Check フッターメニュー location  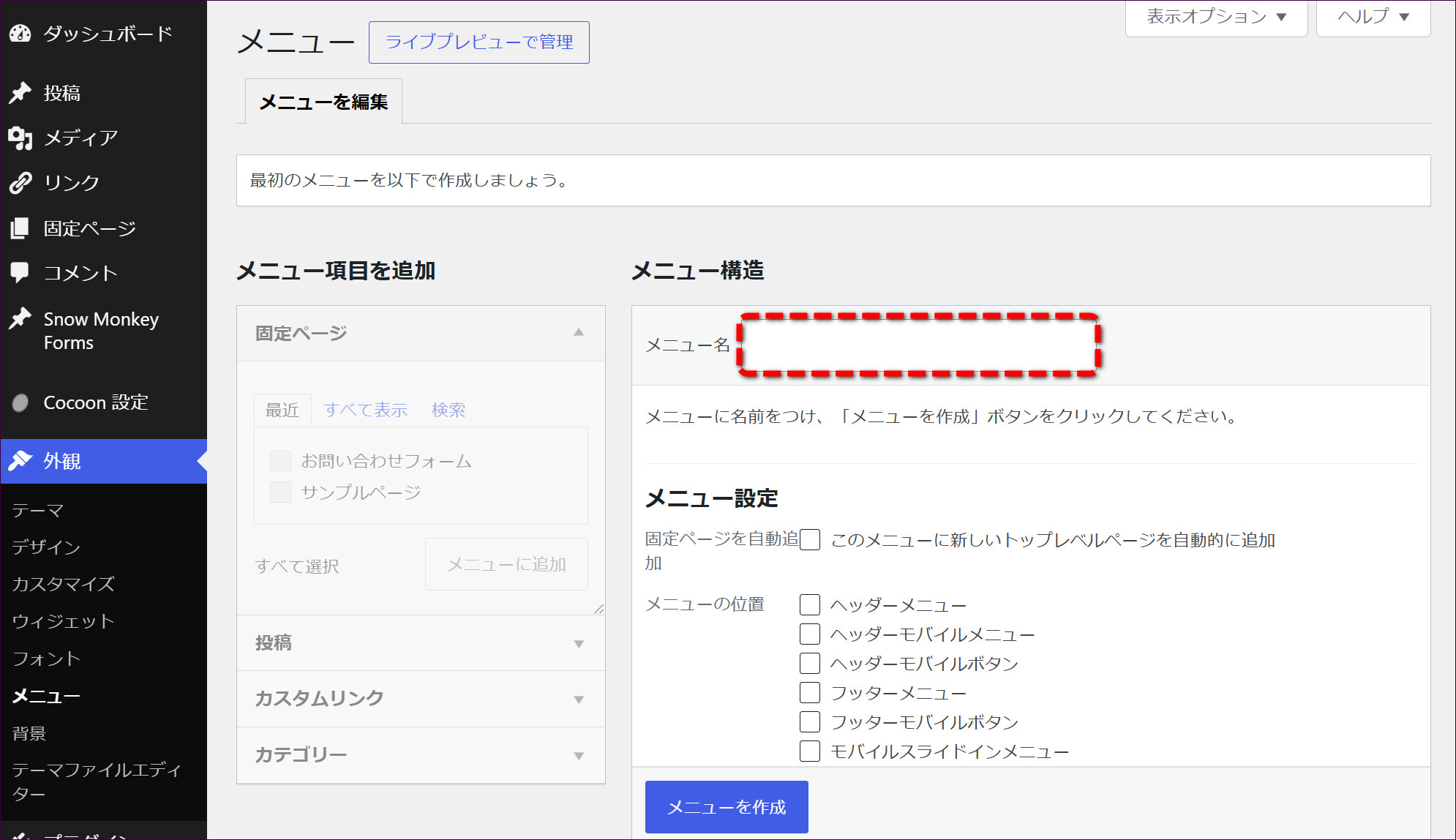[810, 693]
